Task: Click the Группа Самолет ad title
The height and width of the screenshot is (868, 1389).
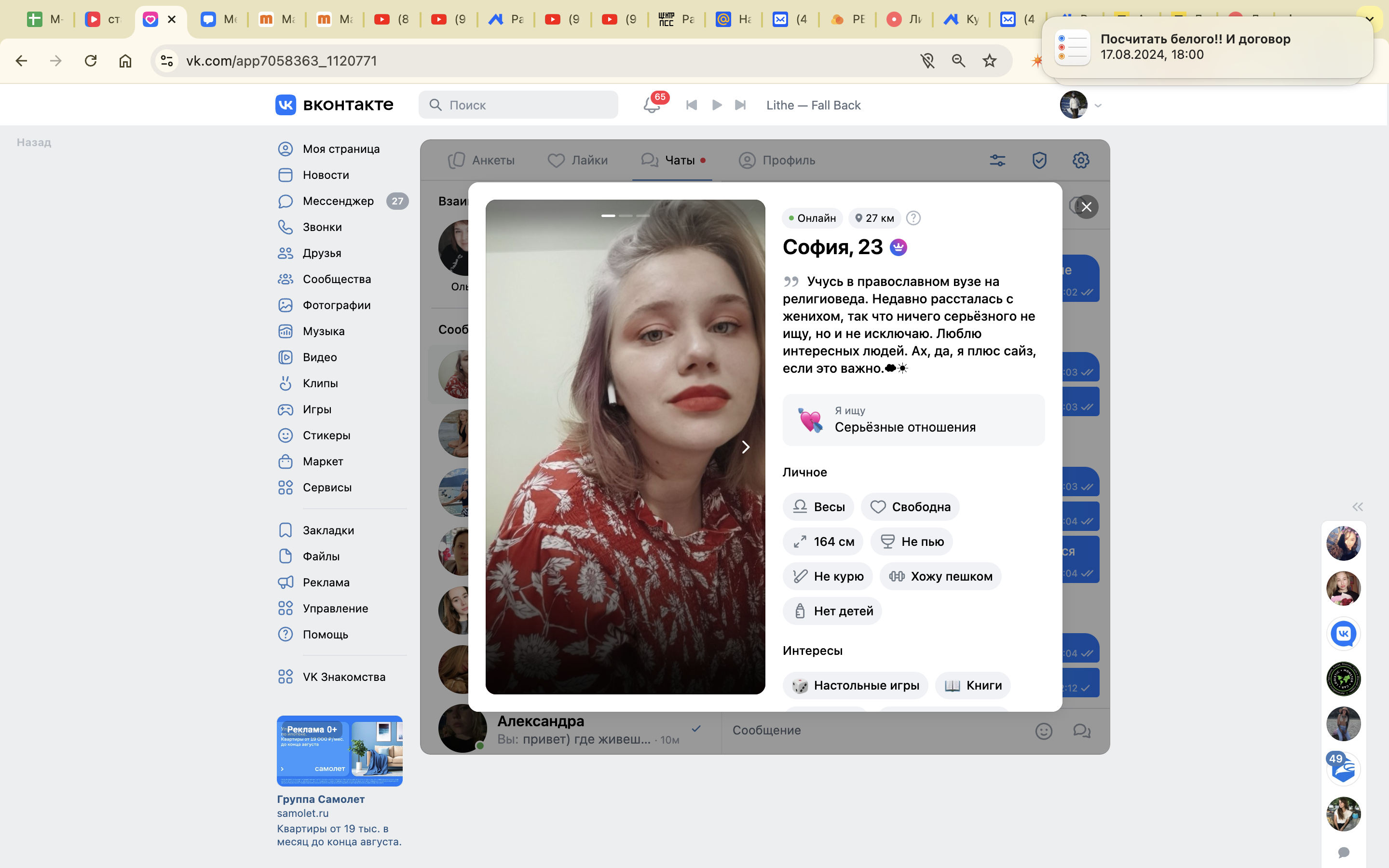Action: coord(320,799)
